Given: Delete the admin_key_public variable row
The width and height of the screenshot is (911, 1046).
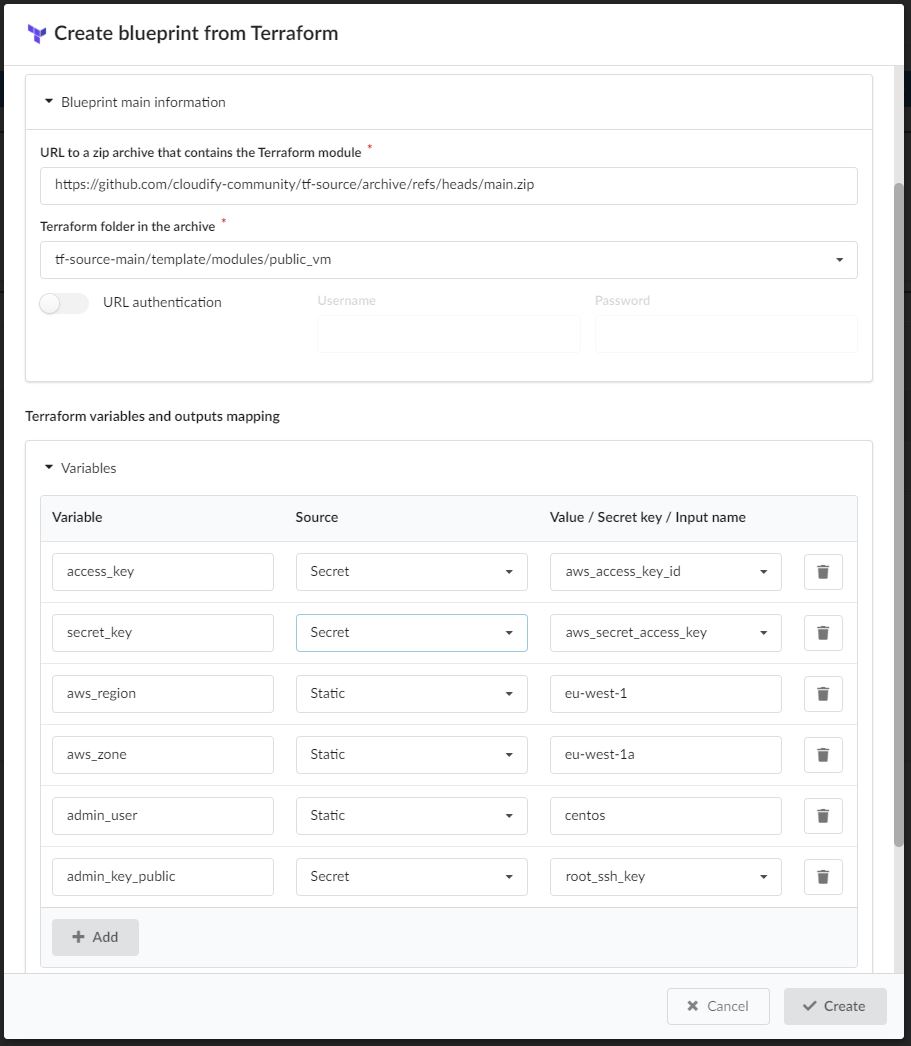Looking at the screenshot, I should tap(822, 876).
